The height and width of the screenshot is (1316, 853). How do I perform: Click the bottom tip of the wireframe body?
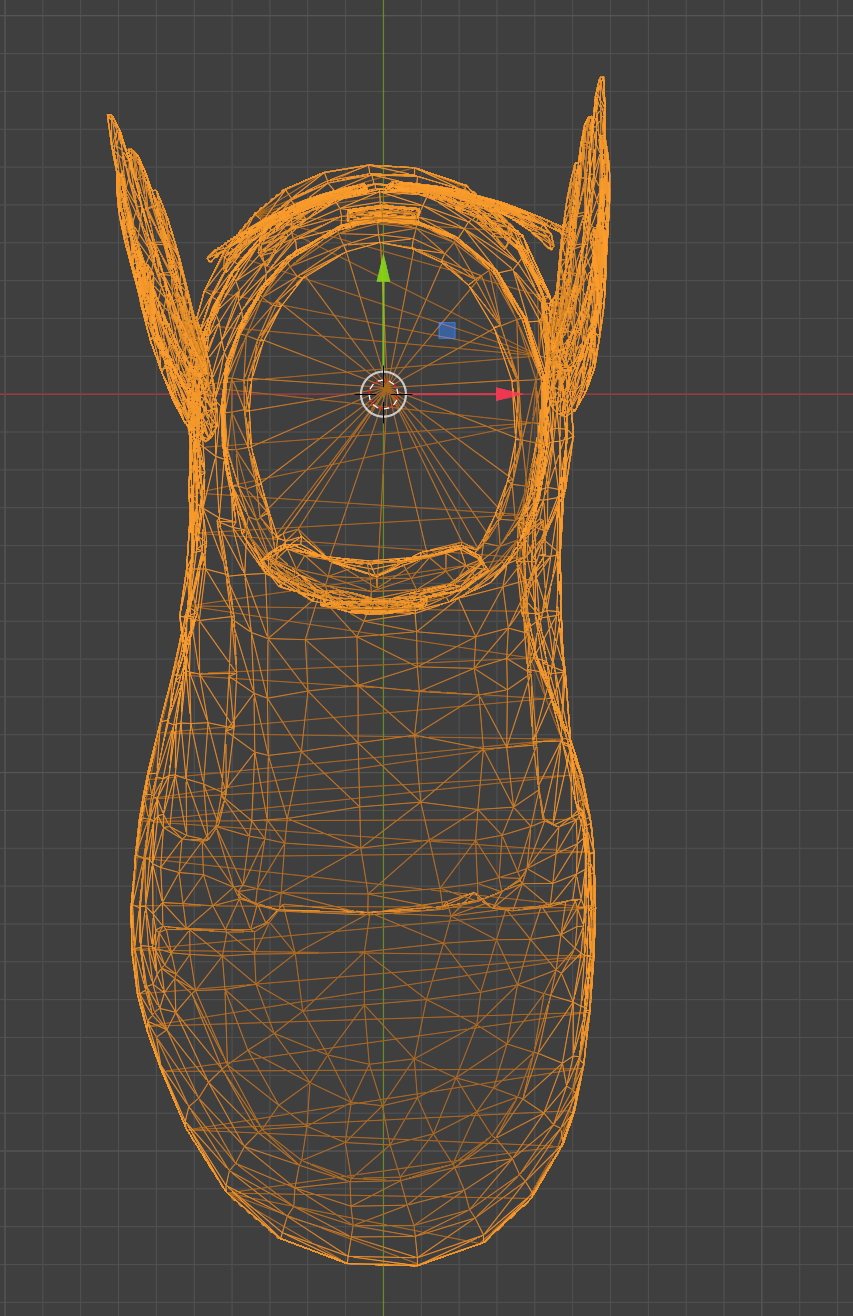[383, 1264]
